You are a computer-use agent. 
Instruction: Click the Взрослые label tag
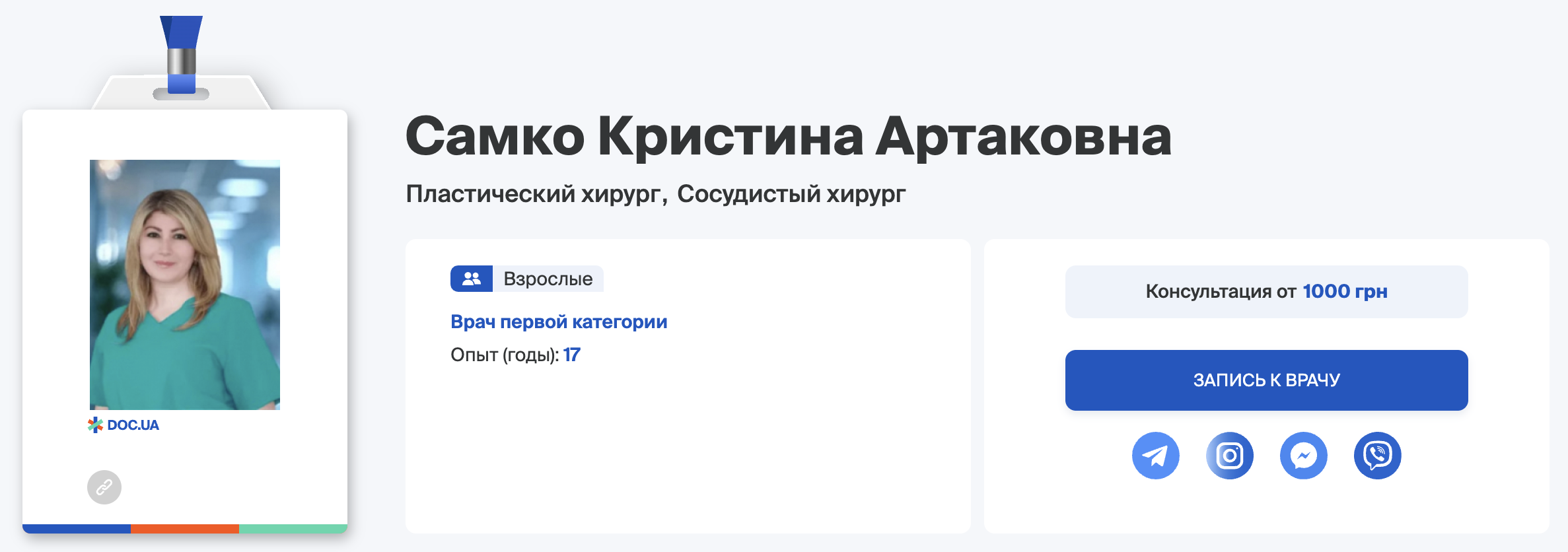[x=548, y=279]
